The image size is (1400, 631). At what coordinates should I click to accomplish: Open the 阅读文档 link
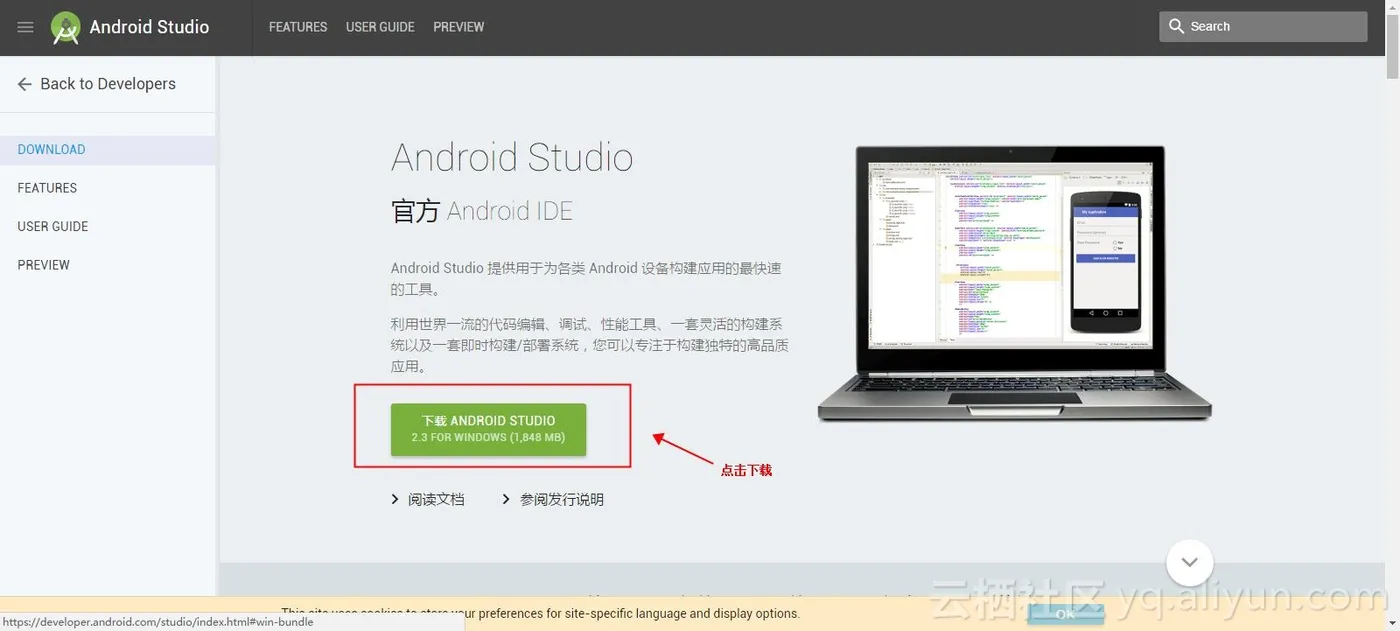coord(436,499)
